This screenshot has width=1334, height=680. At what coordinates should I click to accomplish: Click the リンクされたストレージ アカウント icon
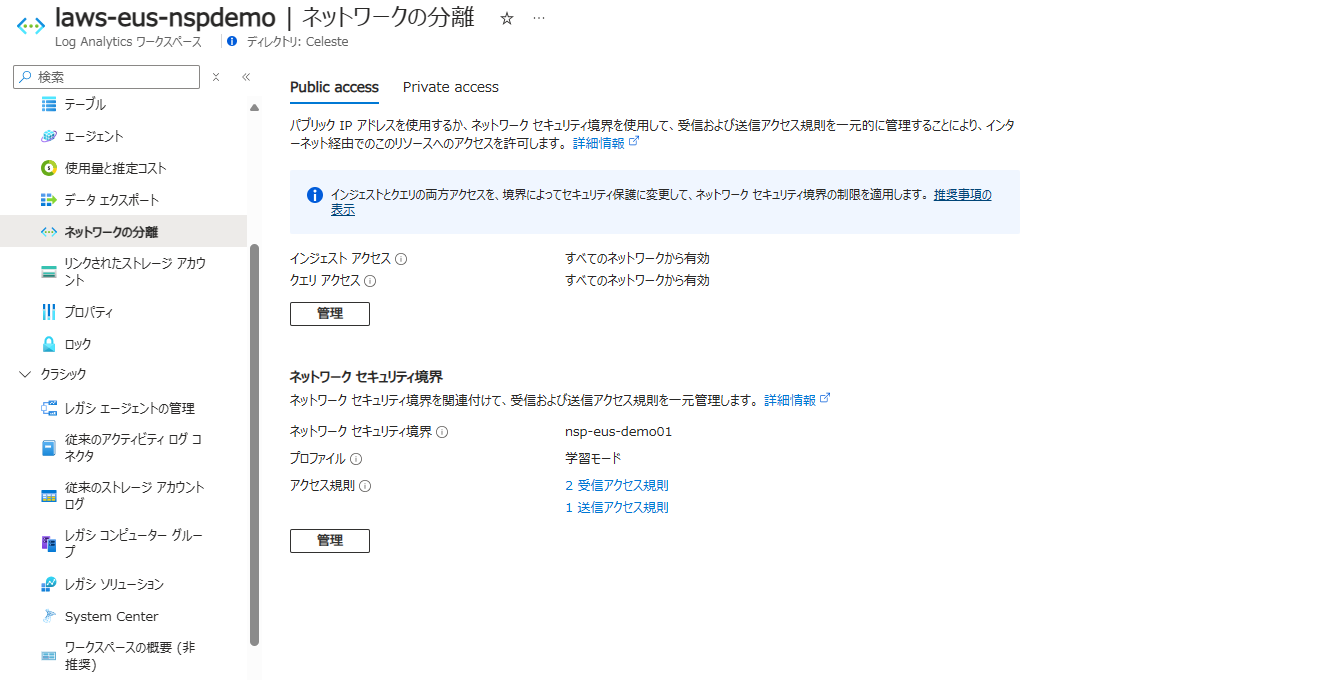(x=49, y=272)
